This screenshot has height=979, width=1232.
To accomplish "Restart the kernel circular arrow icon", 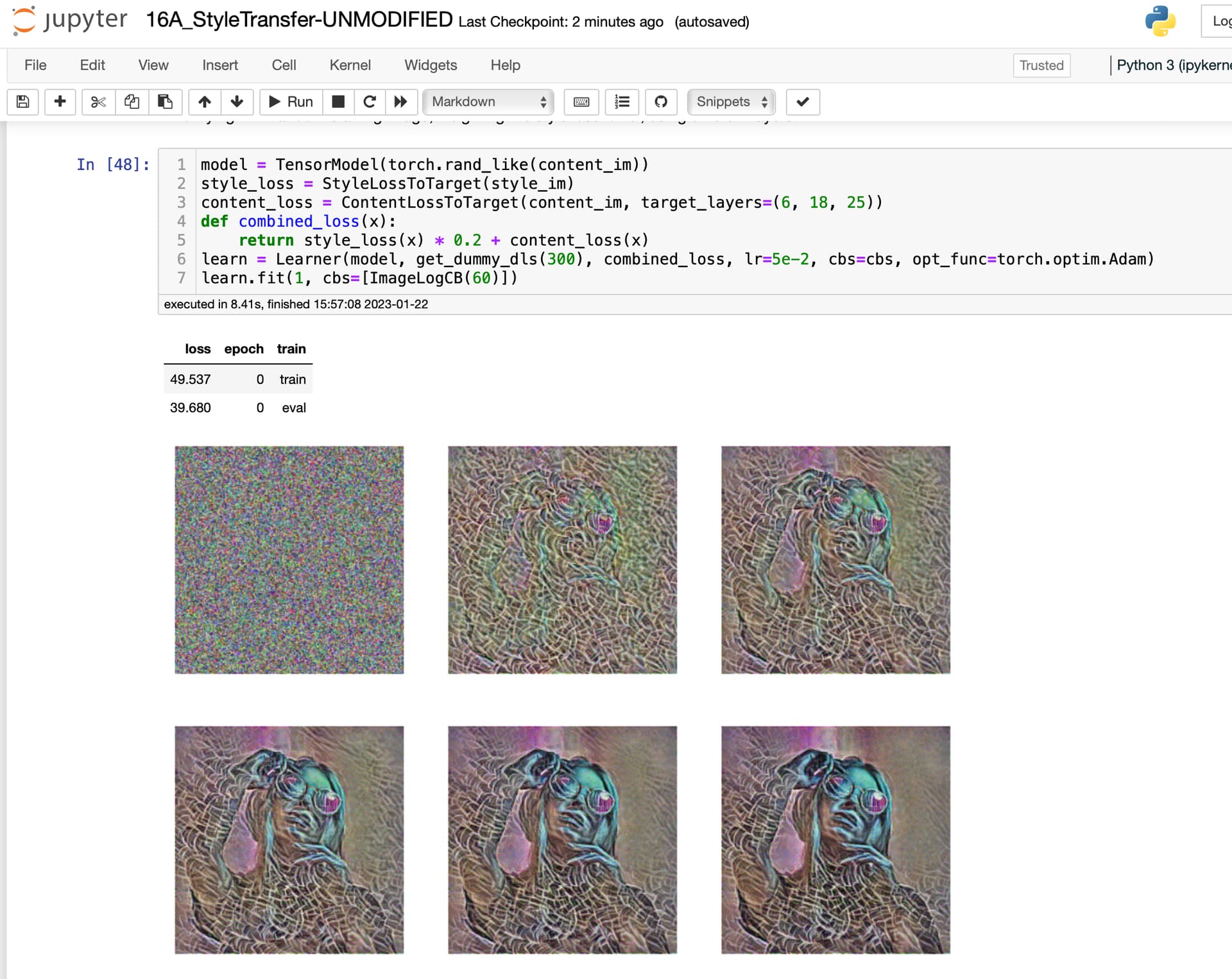I will (370, 101).
